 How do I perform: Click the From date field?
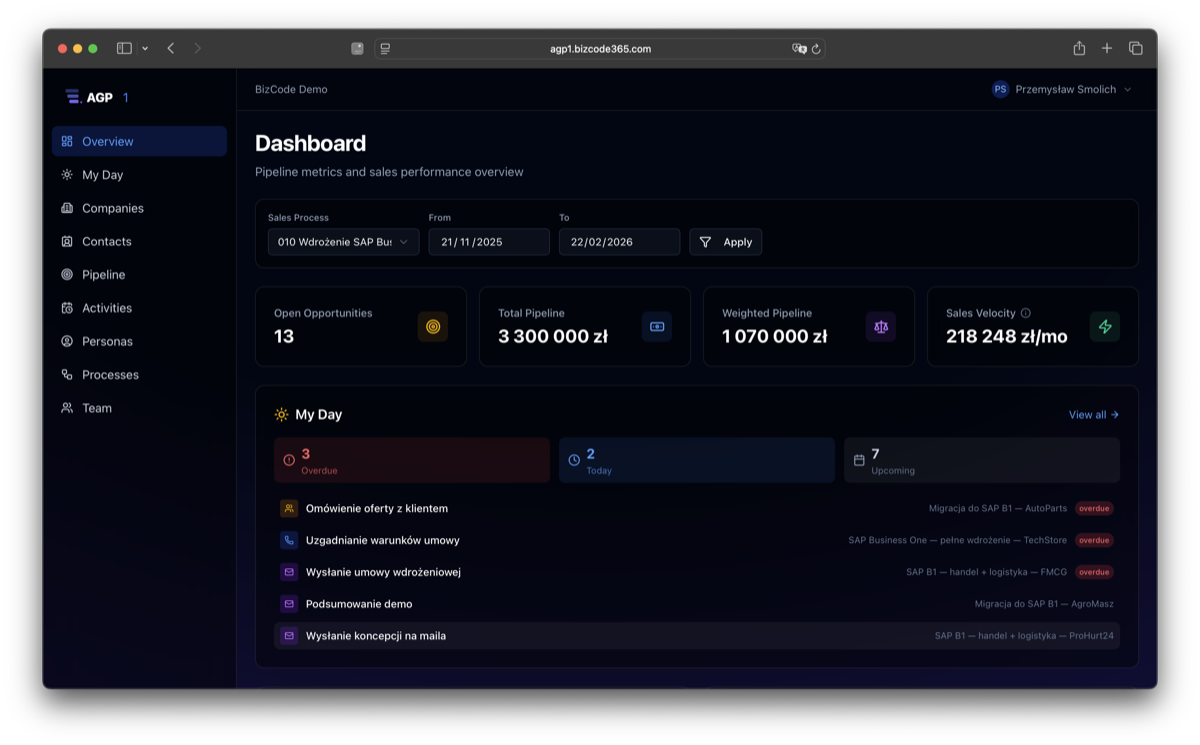click(x=489, y=241)
